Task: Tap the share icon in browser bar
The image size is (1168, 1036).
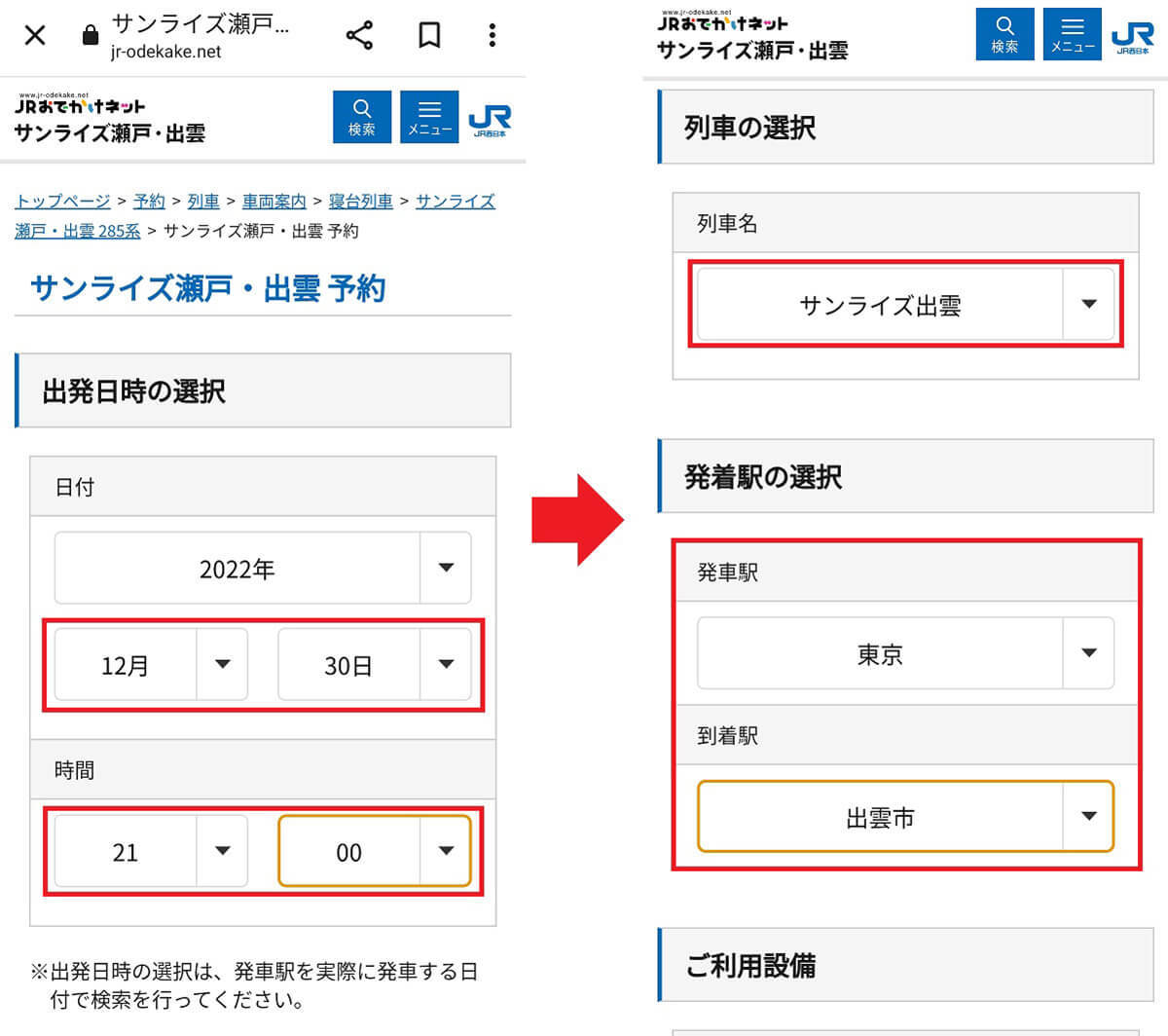Action: (359, 36)
